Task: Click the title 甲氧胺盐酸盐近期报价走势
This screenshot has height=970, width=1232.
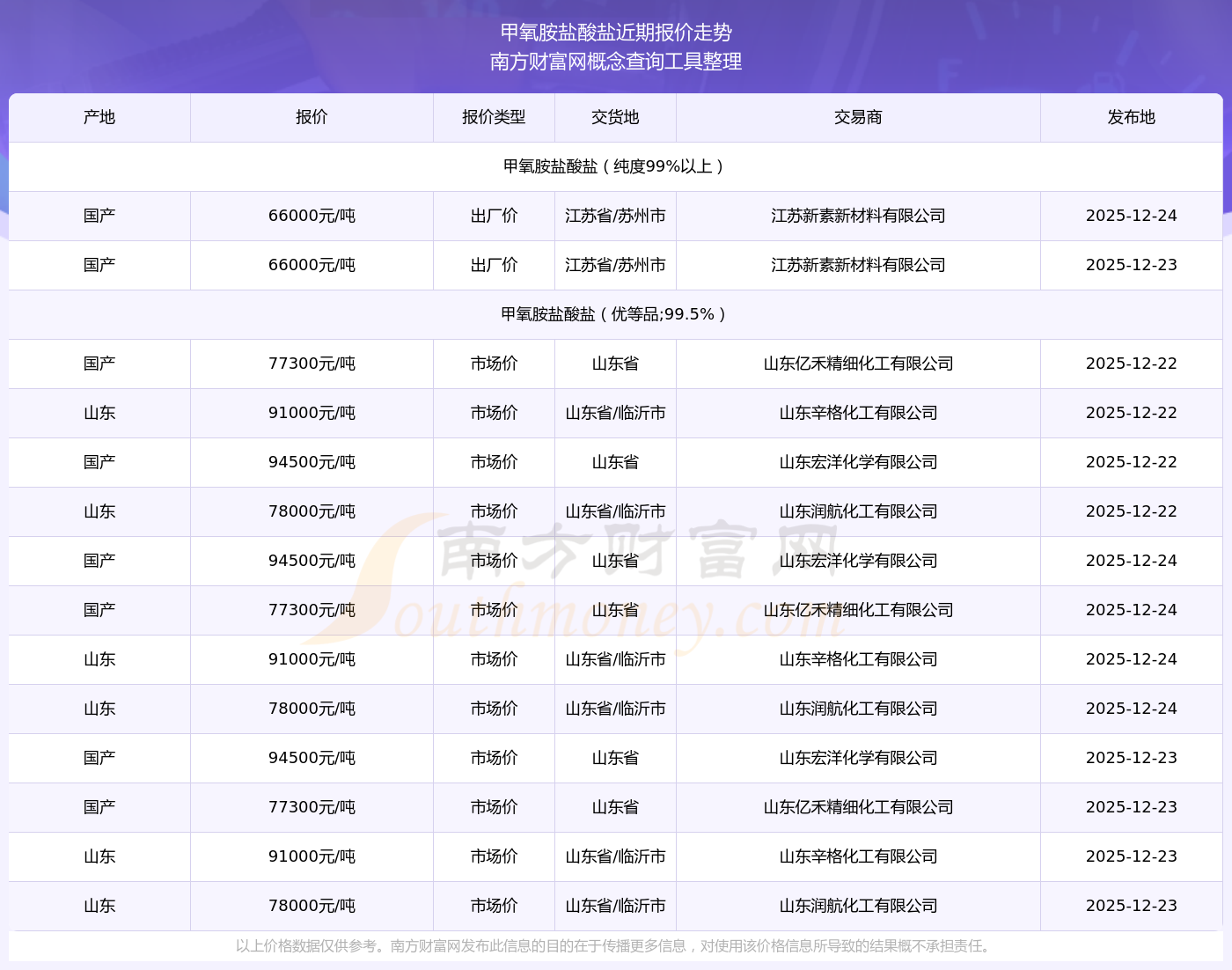Action: [x=616, y=33]
